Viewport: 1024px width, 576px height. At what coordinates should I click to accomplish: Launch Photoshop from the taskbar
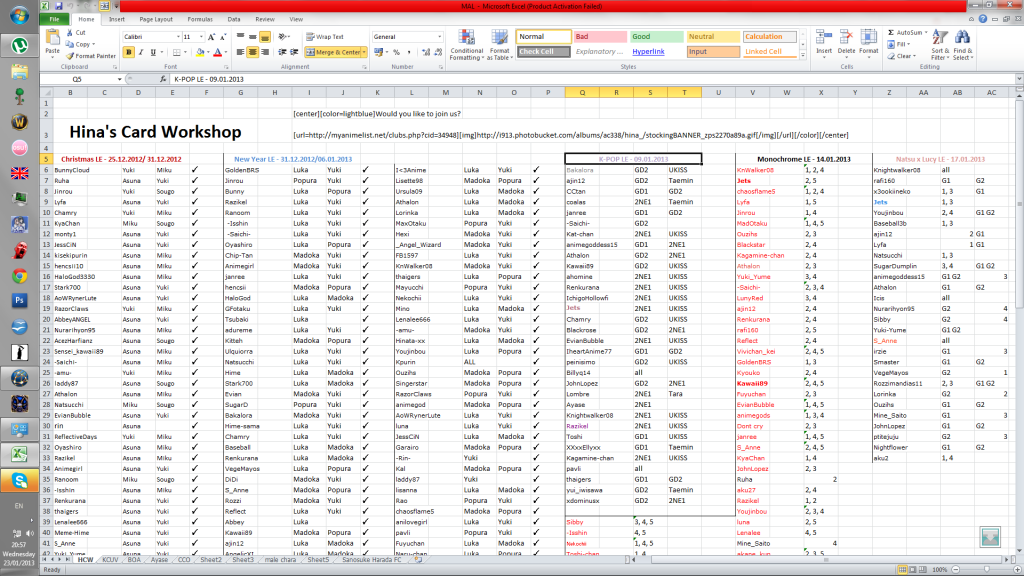point(19,299)
